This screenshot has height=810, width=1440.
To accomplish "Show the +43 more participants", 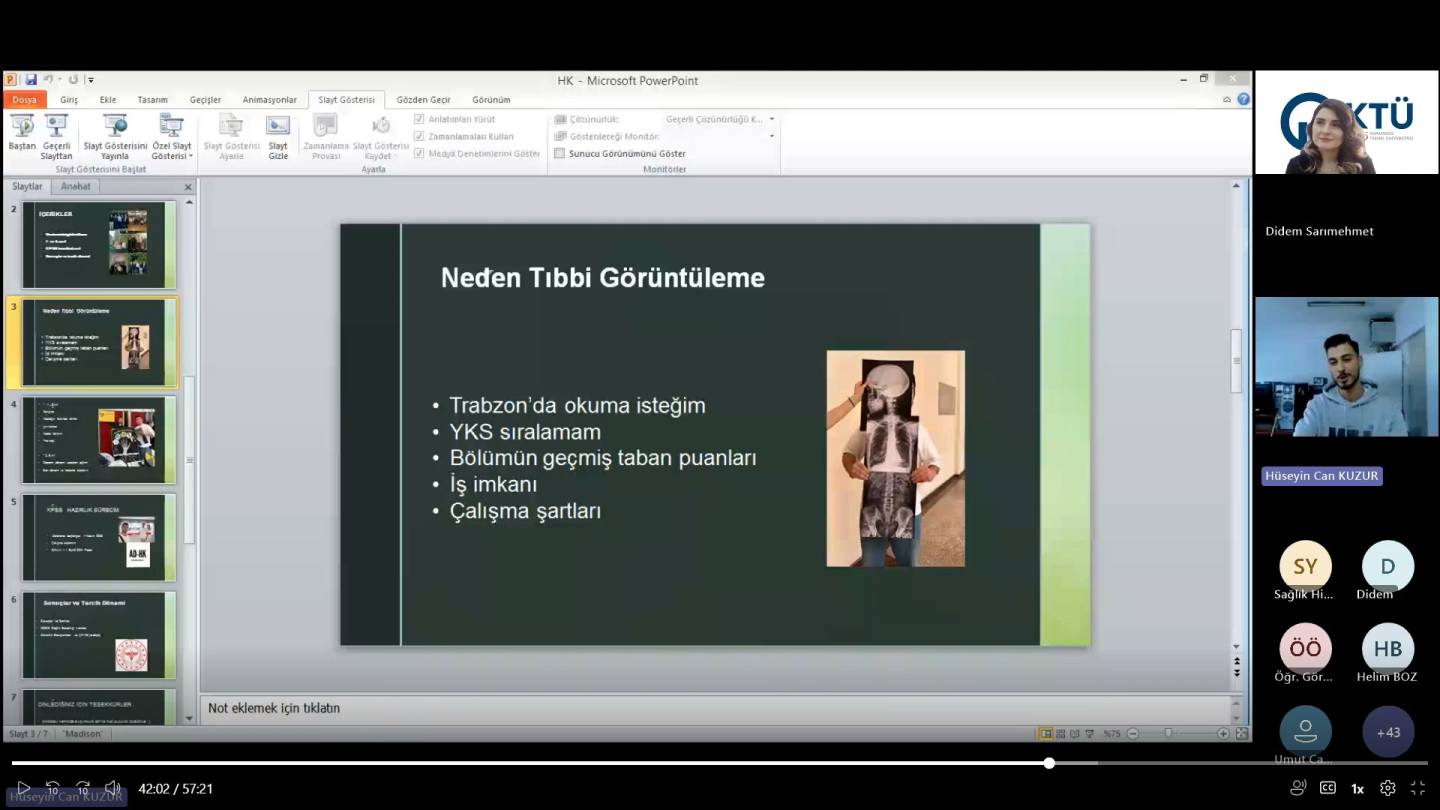I will click(1387, 732).
